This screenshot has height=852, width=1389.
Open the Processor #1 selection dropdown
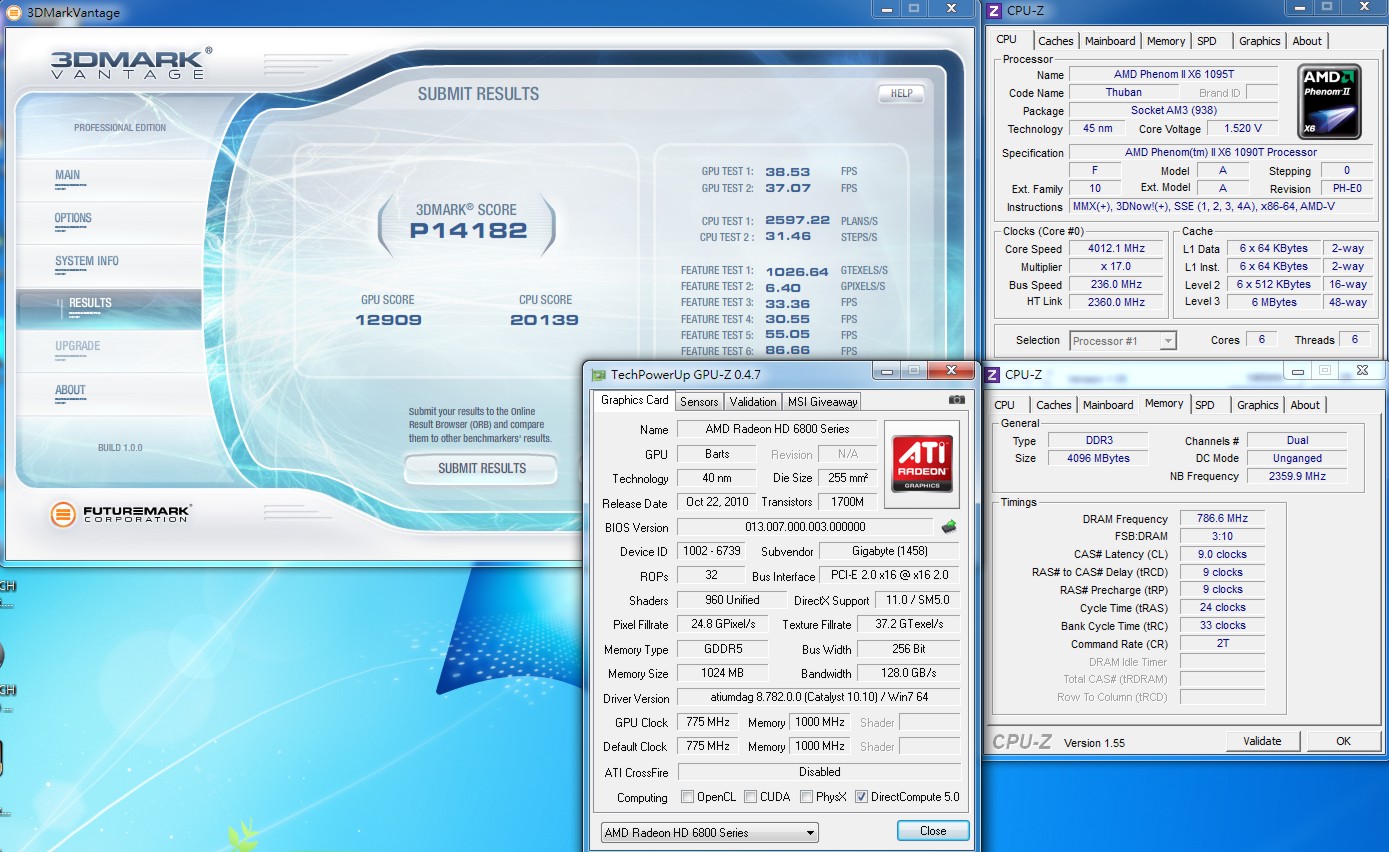tap(1123, 341)
